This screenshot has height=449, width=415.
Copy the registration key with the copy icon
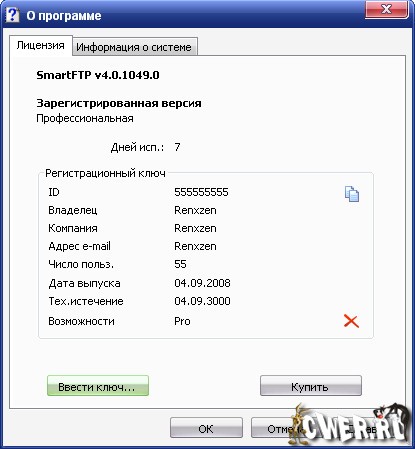352,194
